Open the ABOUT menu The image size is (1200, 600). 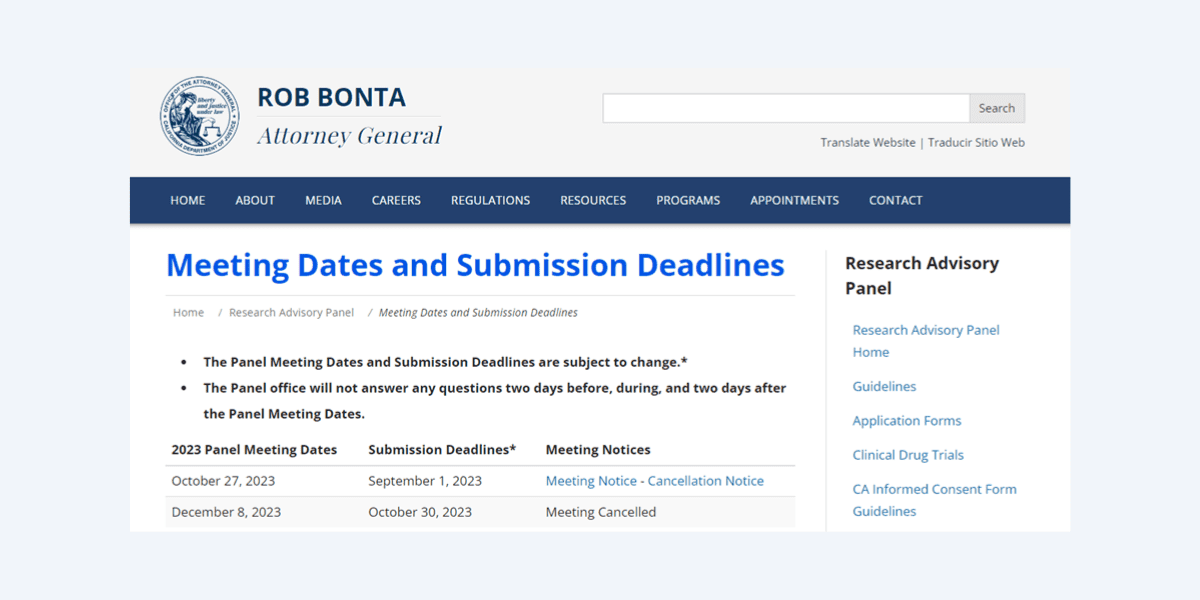(x=255, y=200)
